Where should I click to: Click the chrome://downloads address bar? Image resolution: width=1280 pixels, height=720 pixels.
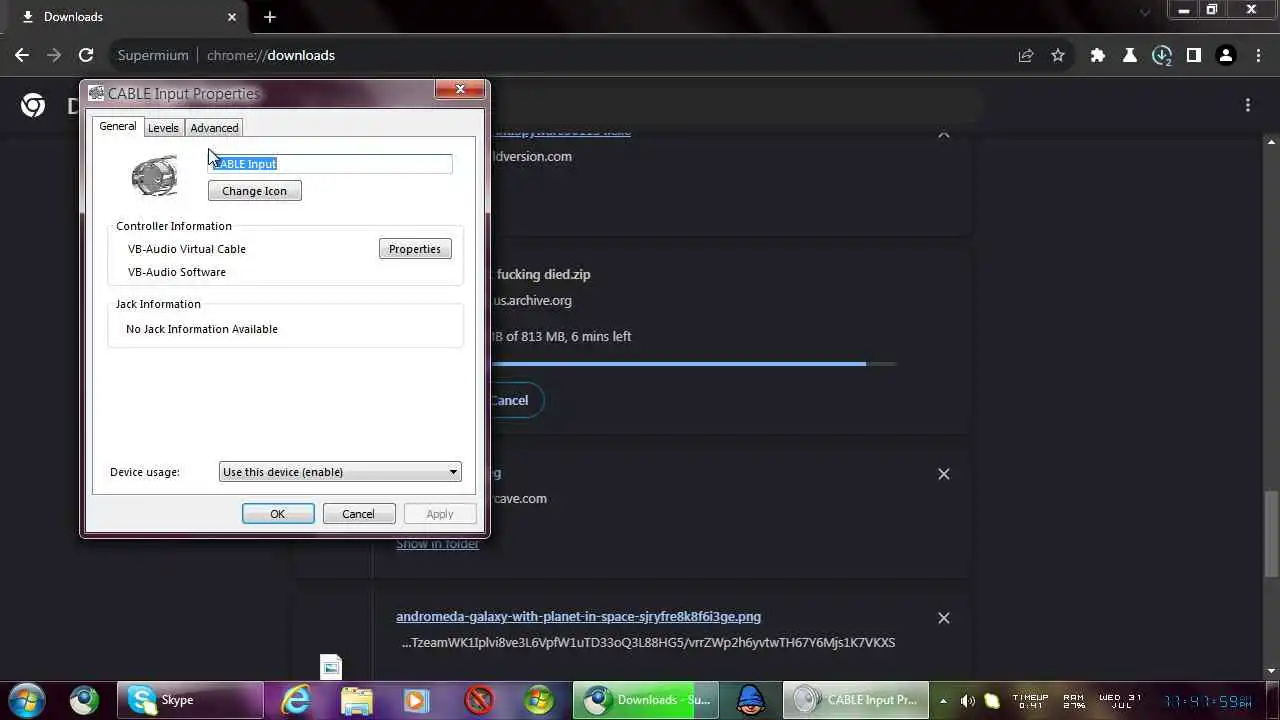[x=560, y=55]
